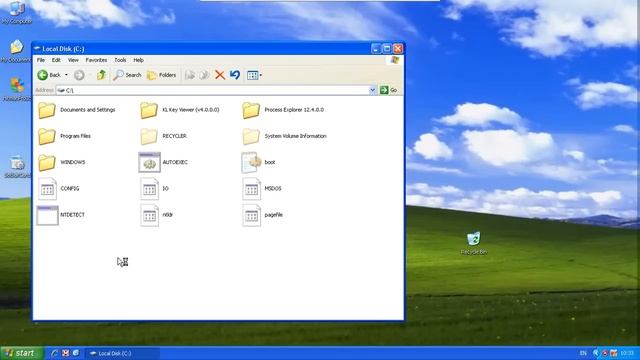Image resolution: width=640 pixels, height=360 pixels.
Task: Open the Back history dropdown arrow
Action: point(66,75)
